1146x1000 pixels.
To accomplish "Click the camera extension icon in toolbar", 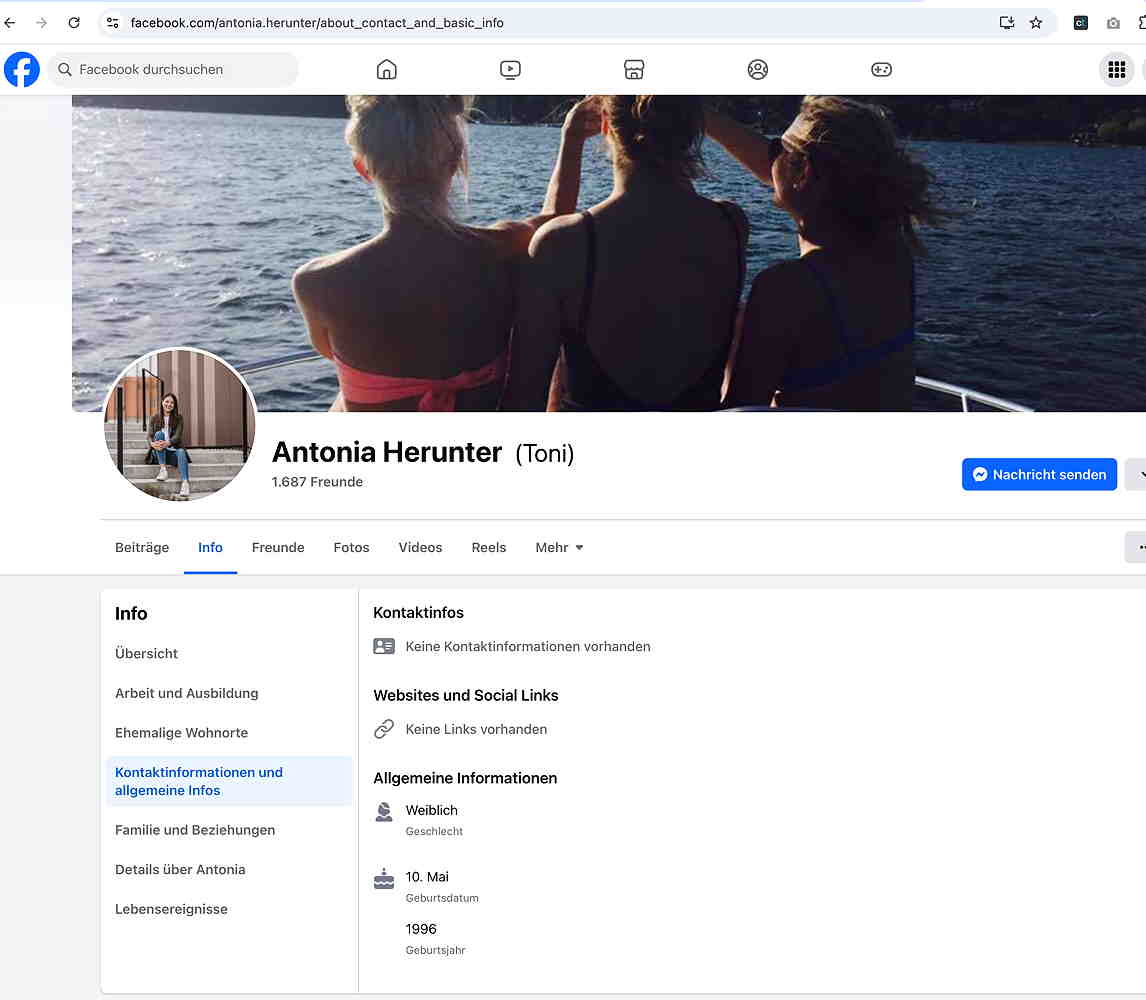I will (x=1113, y=23).
